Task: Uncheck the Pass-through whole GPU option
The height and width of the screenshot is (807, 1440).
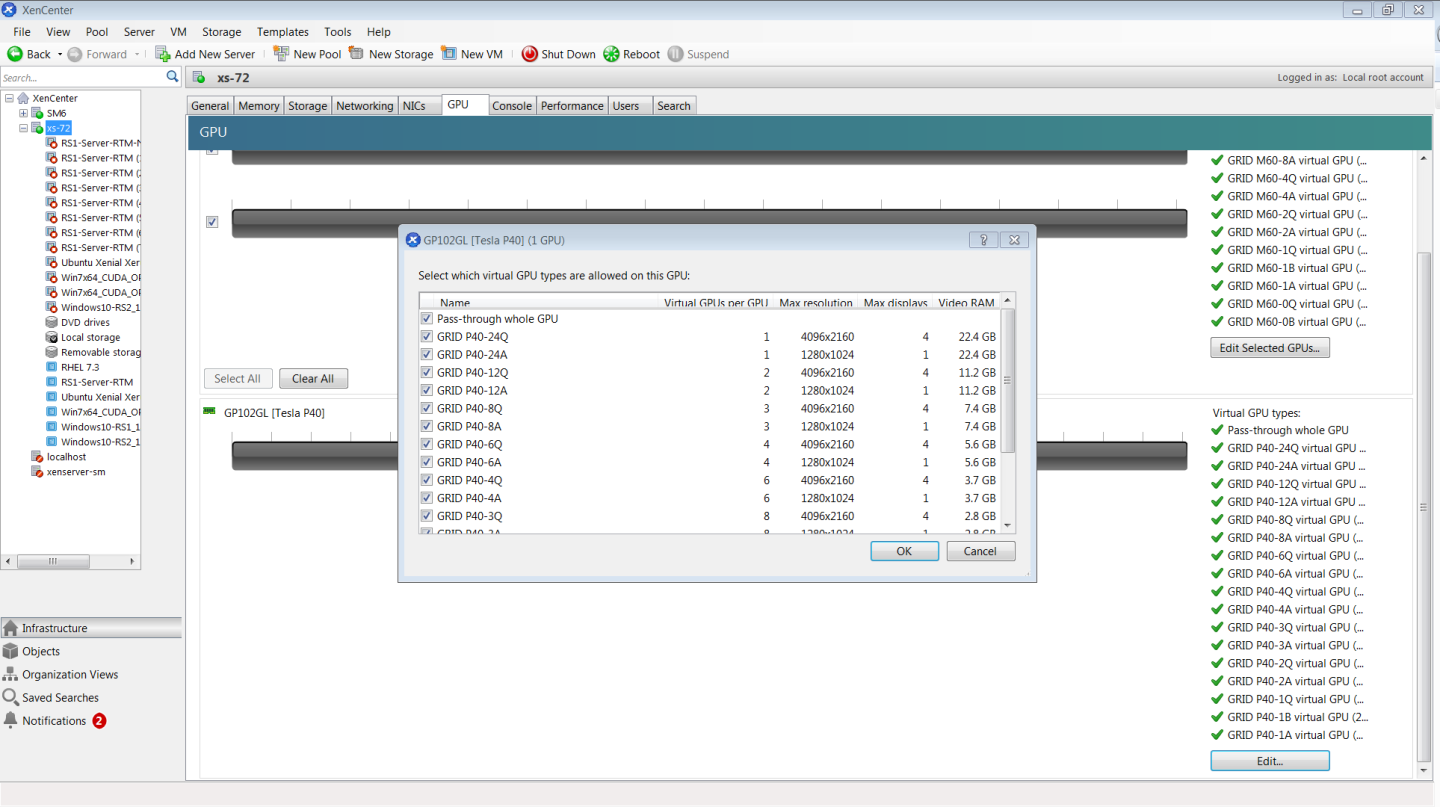Action: coord(427,318)
